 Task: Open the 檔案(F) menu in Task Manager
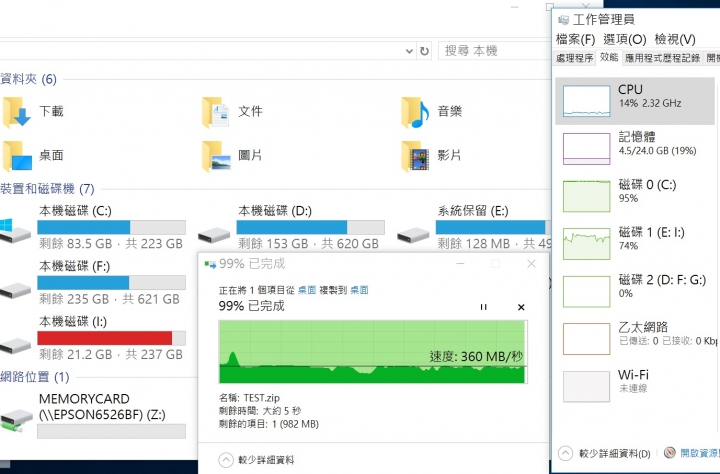coord(575,40)
